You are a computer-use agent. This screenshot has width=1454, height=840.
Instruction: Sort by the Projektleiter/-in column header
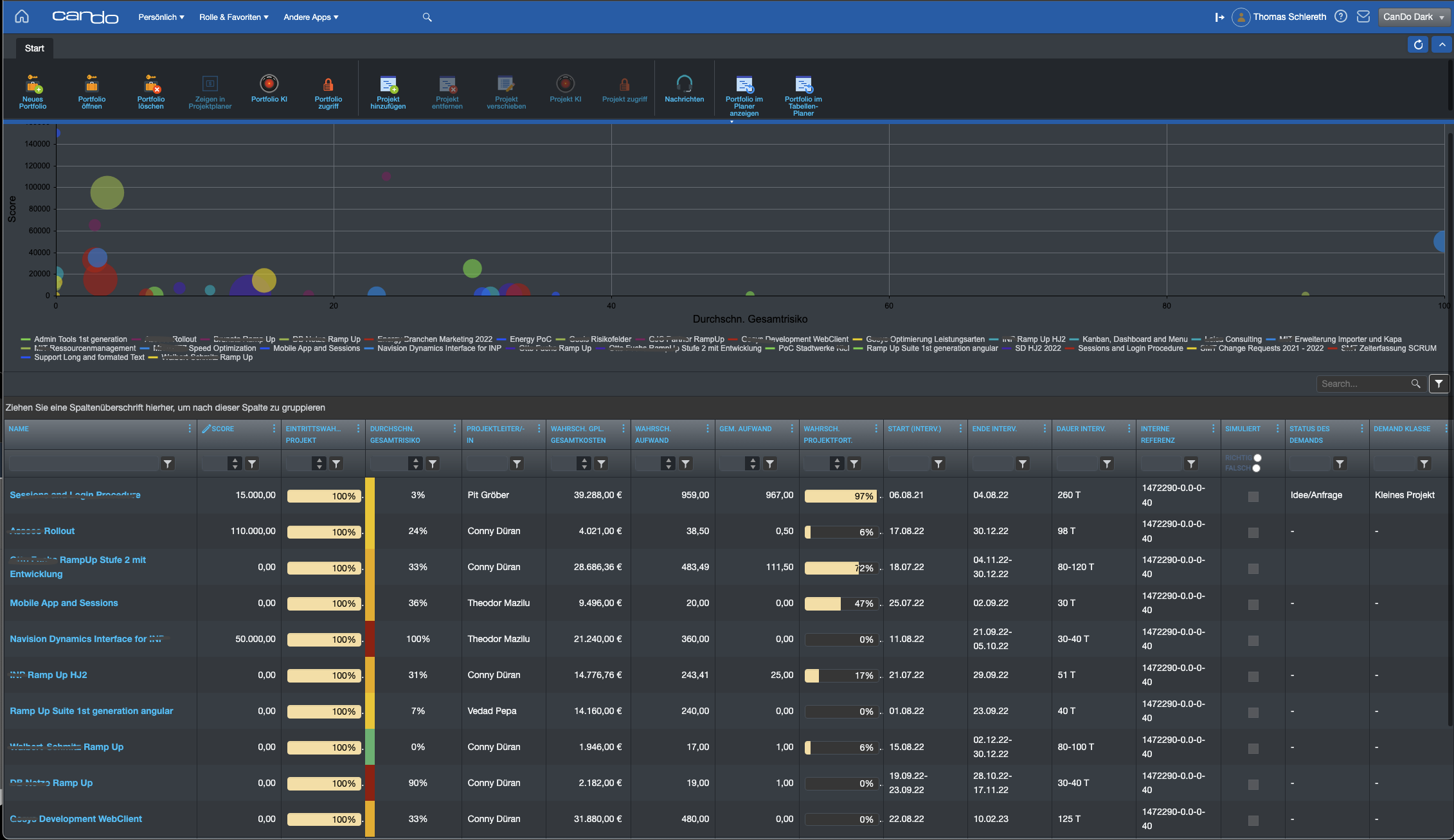point(496,434)
